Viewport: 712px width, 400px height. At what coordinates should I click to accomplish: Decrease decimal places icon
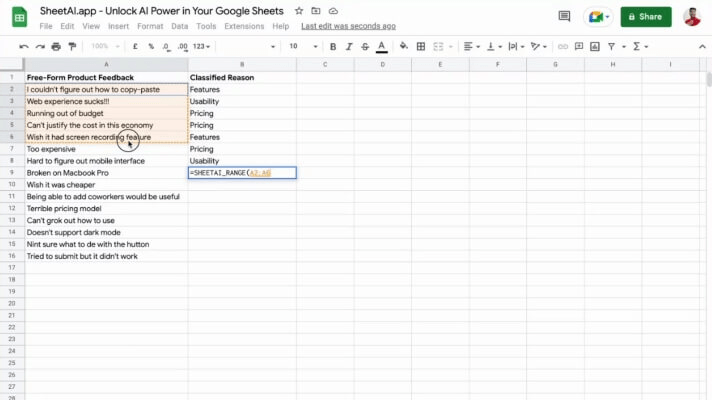(167, 46)
